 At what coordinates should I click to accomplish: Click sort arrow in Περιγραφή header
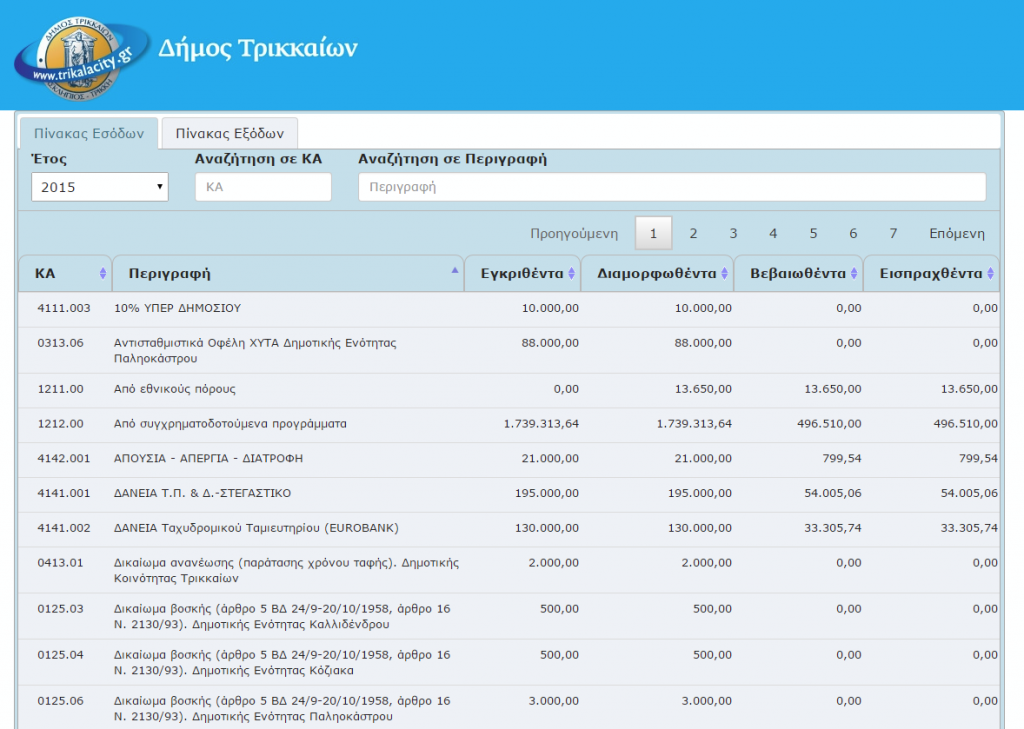click(x=456, y=271)
